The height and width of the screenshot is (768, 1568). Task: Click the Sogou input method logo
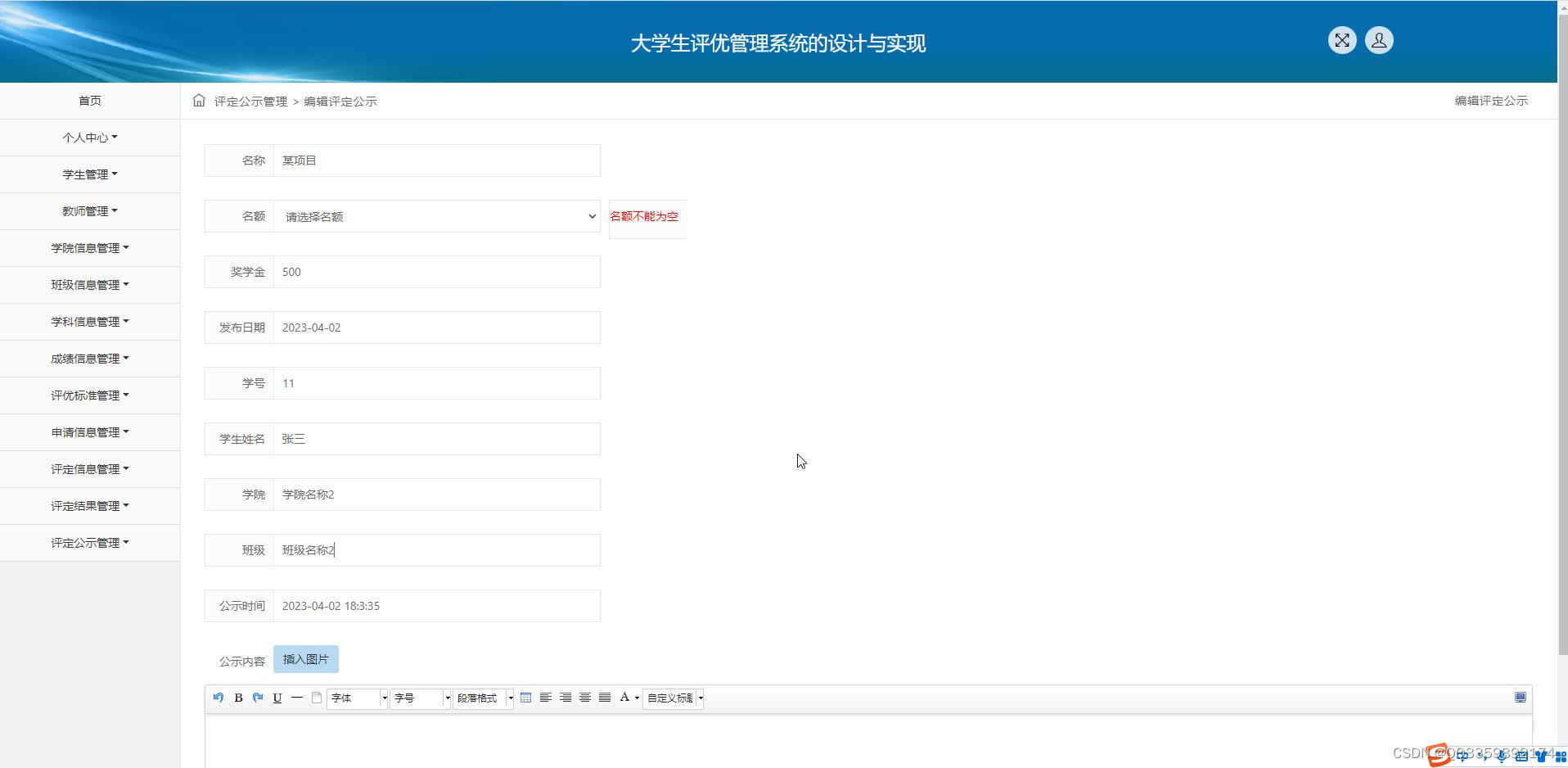(1440, 755)
